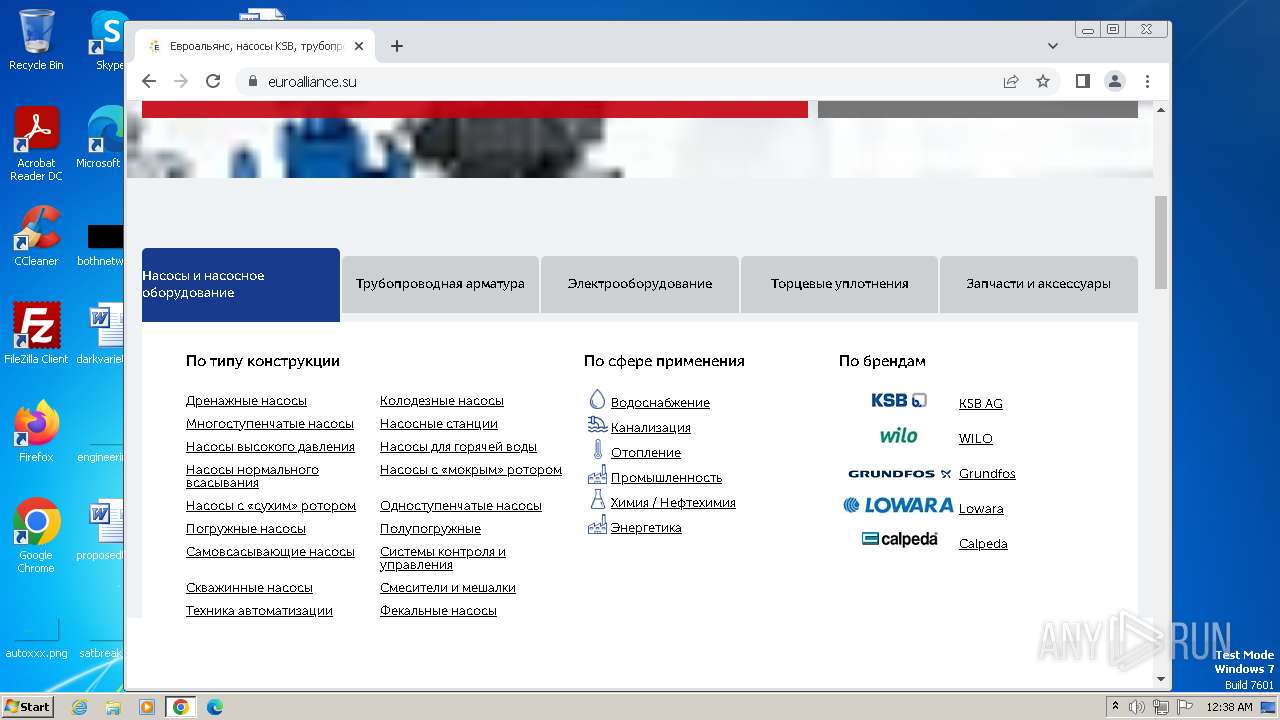Open Microsoft Edge taskbar icon
The height and width of the screenshot is (720, 1280).
click(x=214, y=707)
